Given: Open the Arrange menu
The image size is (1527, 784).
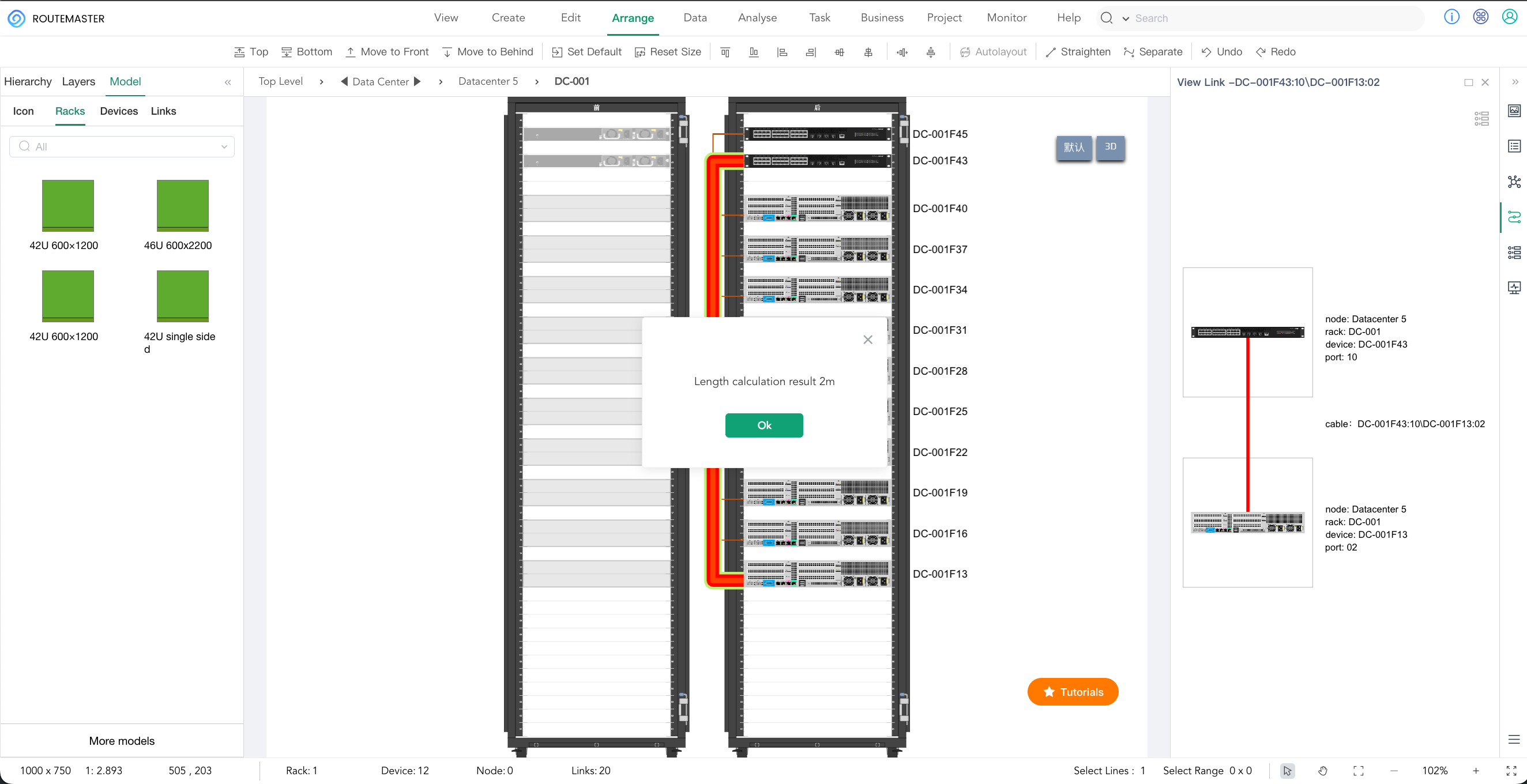Looking at the screenshot, I should click(633, 18).
